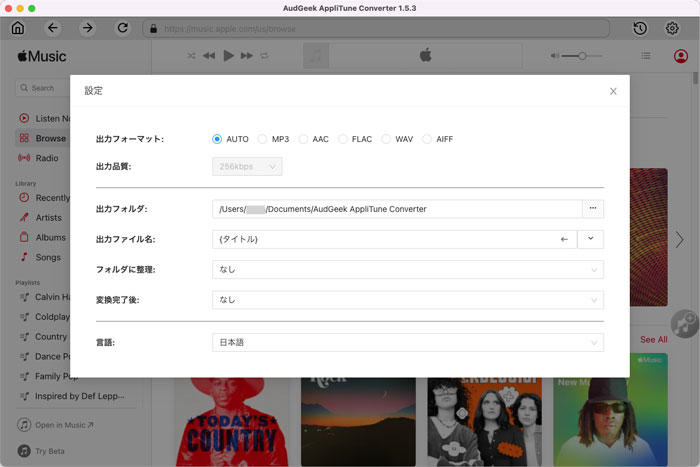The width and height of the screenshot is (700, 467).
Task: Open Inspired by Def Leppard playlist
Action: (x=72, y=396)
